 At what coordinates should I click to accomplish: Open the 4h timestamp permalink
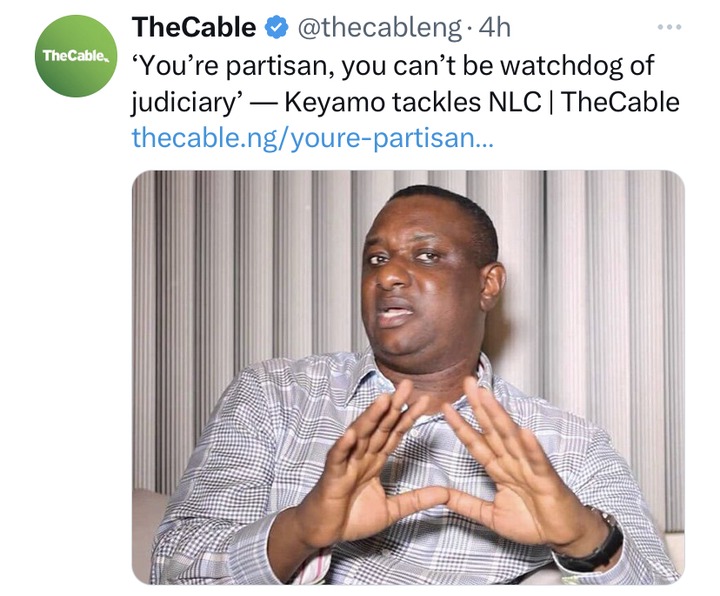(x=494, y=28)
